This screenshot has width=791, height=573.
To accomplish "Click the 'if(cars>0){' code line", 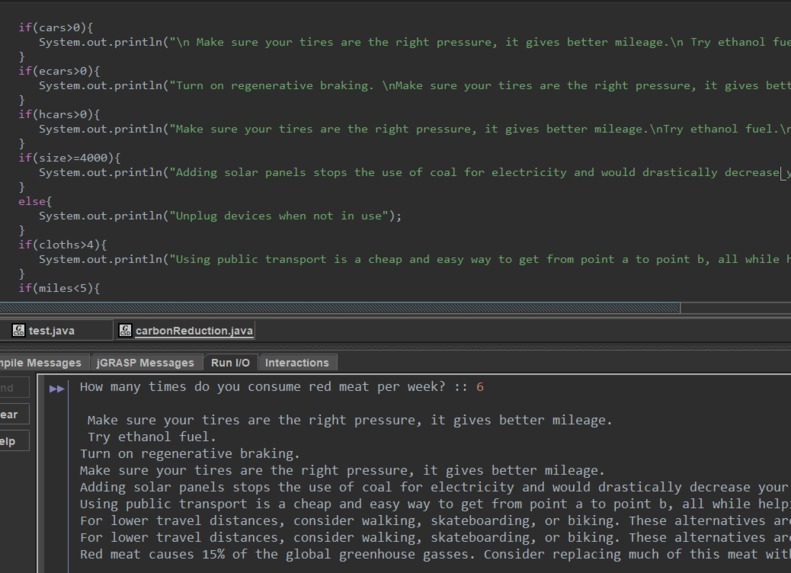I will pos(55,28).
